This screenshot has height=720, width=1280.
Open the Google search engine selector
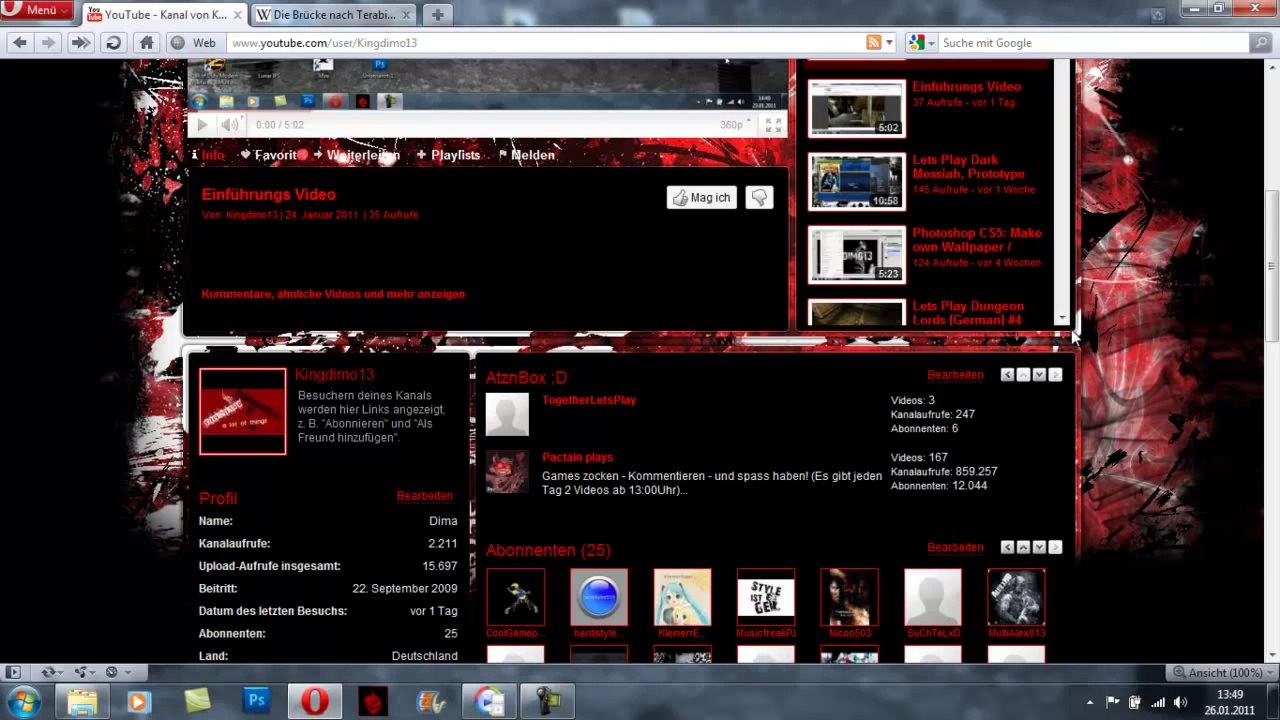point(921,43)
